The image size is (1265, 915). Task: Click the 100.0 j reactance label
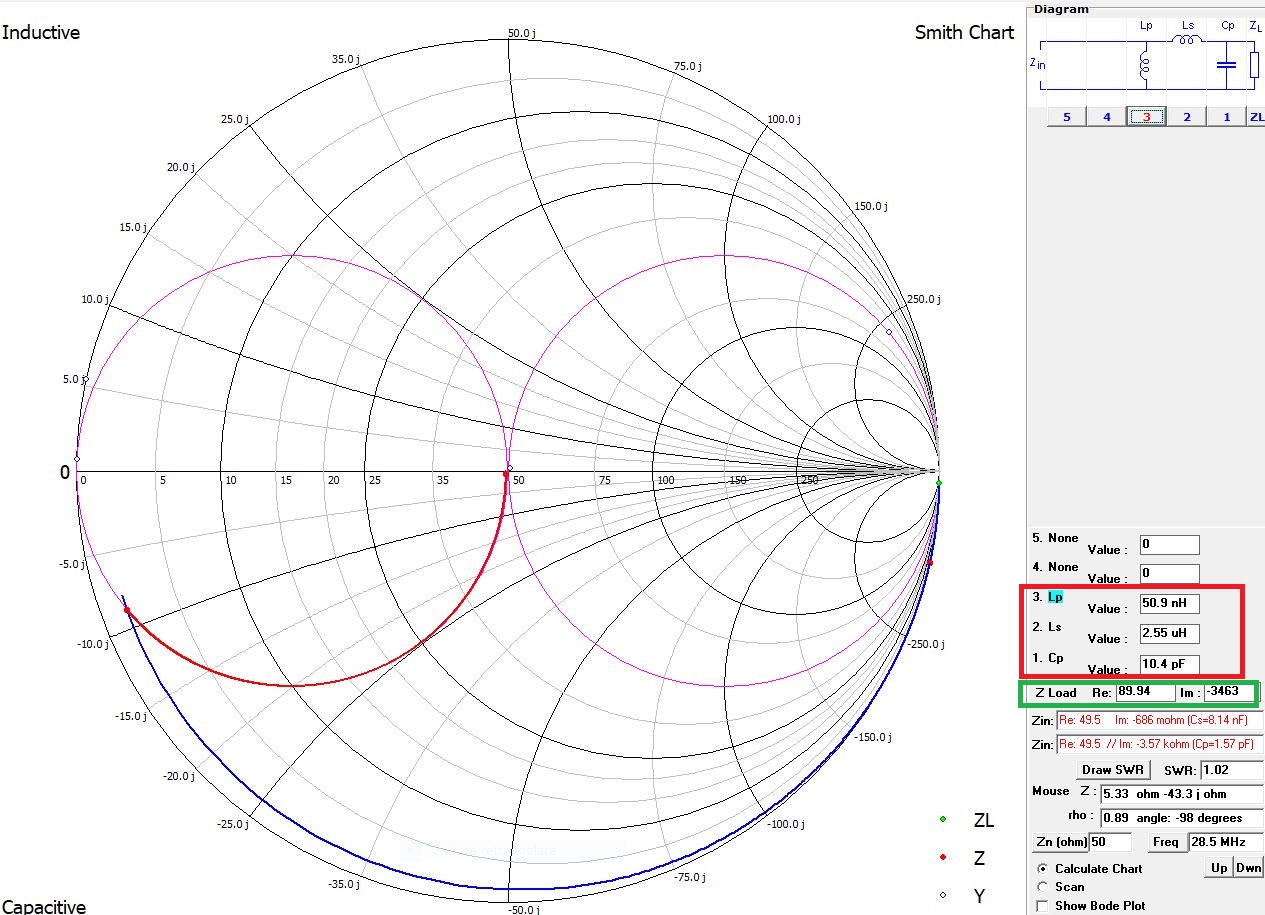coord(784,119)
